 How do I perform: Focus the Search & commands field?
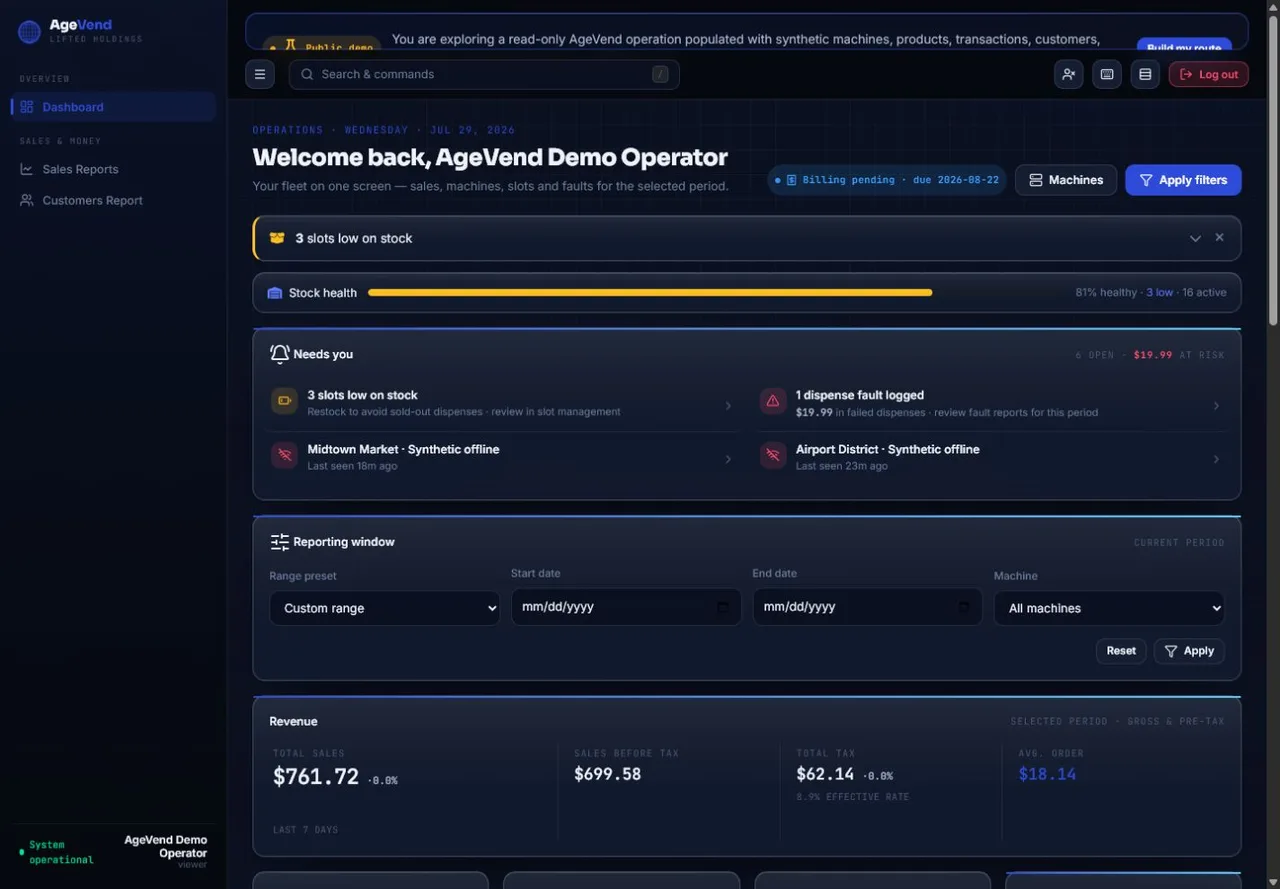point(484,74)
